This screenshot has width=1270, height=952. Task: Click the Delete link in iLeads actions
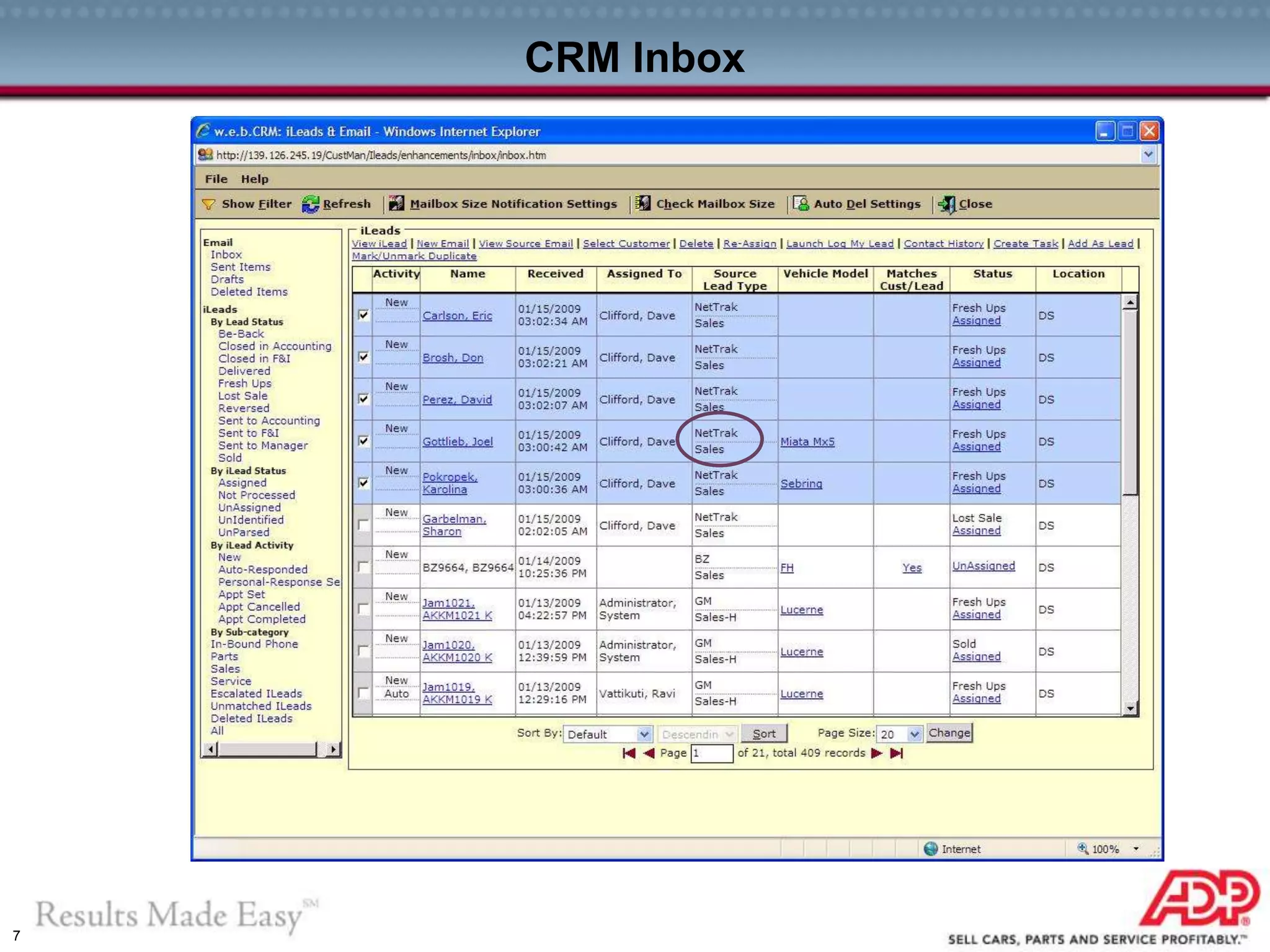[x=696, y=244]
